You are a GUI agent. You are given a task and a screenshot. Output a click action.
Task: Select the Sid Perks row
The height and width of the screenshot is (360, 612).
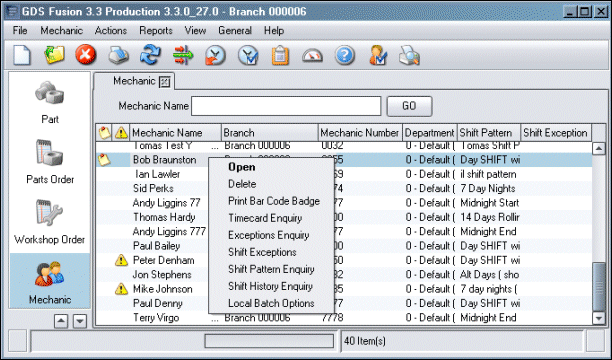(x=344, y=189)
